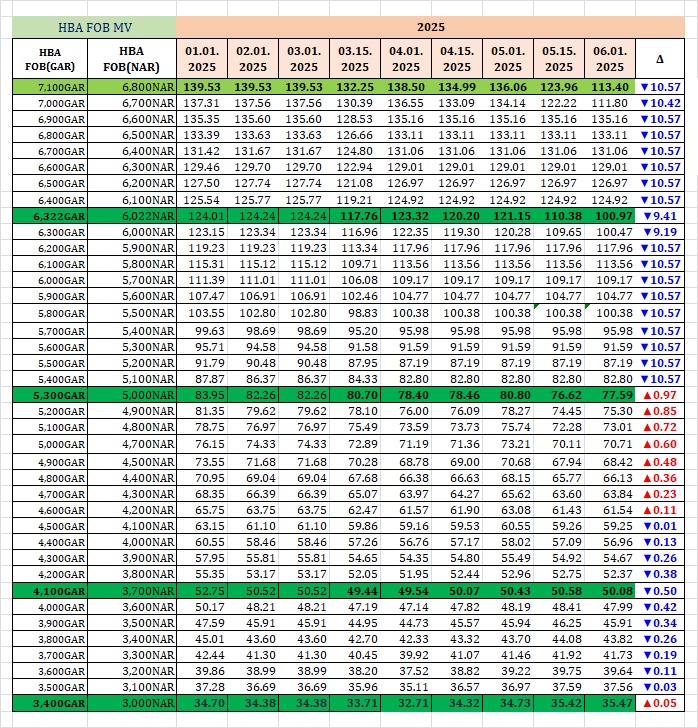Image resolution: width=698 pixels, height=728 pixels.
Task: Select the 'Δ' delta column header
Action: (x=660, y=59)
